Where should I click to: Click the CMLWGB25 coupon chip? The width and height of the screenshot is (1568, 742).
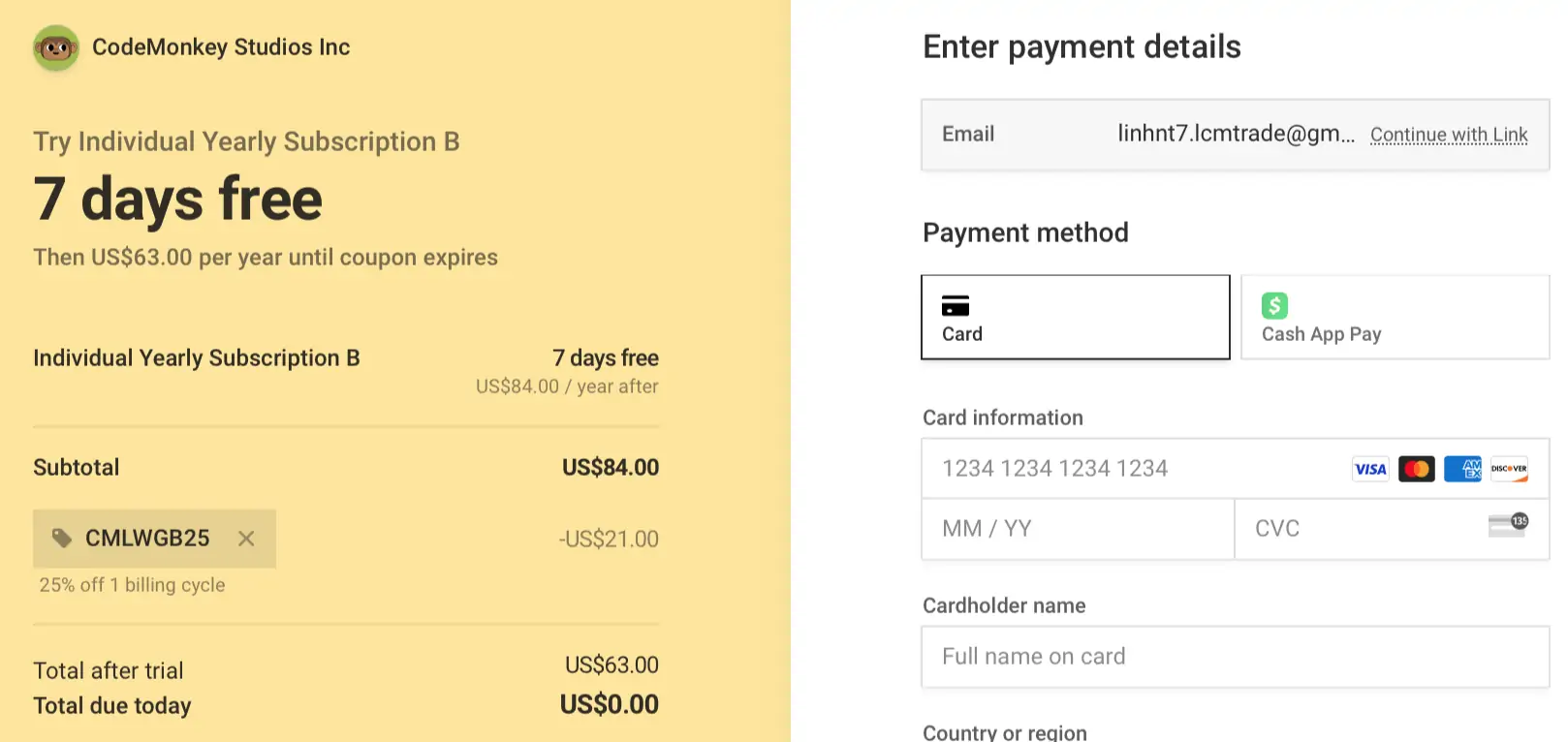(x=154, y=539)
